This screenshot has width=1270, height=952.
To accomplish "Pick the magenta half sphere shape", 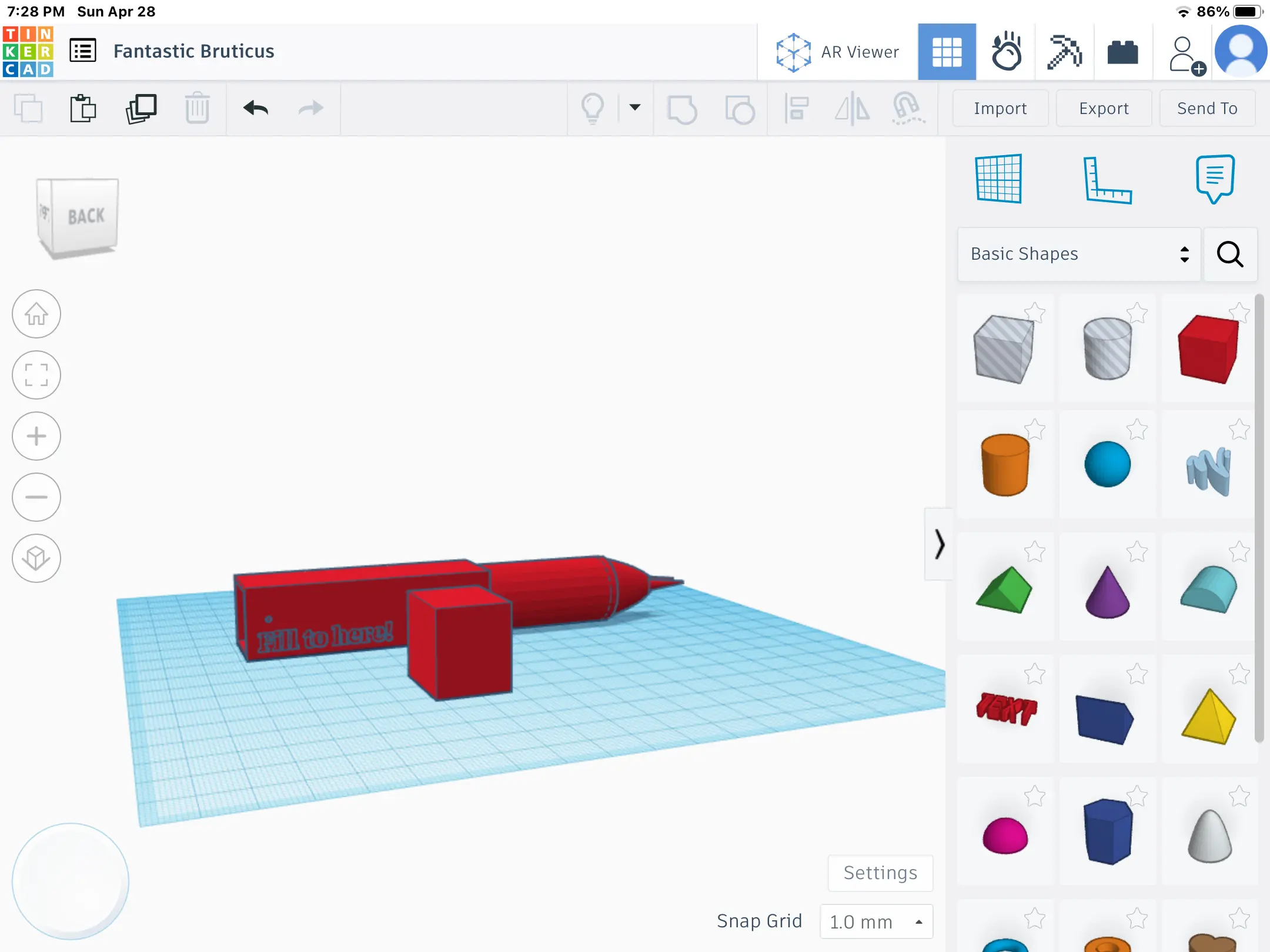I will [1005, 834].
